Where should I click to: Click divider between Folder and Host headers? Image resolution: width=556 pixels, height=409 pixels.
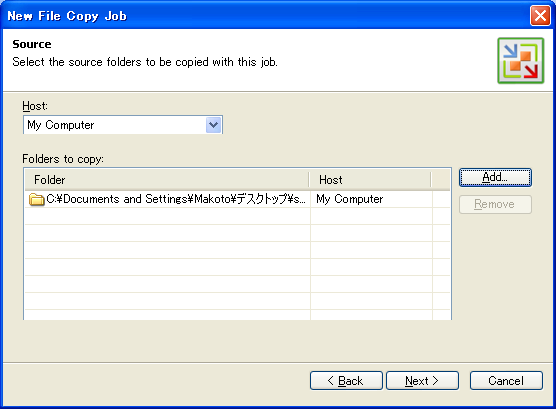pos(309,180)
